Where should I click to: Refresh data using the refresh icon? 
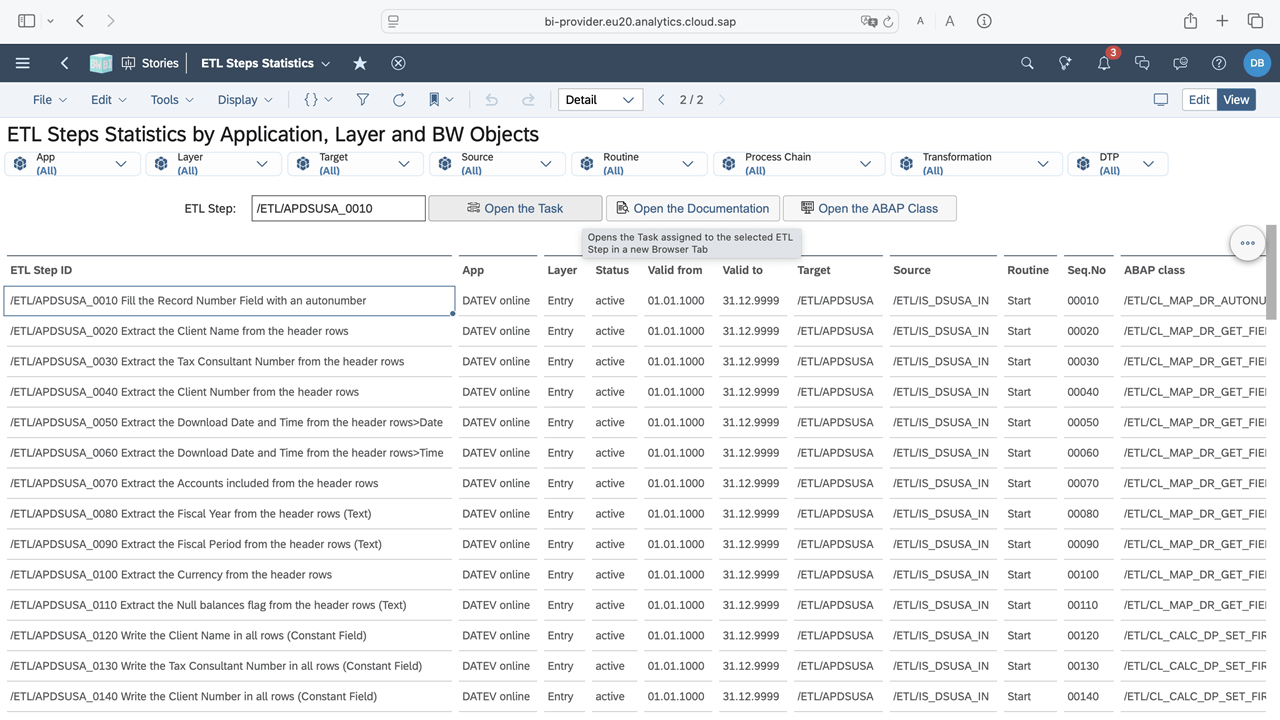[x=399, y=100]
